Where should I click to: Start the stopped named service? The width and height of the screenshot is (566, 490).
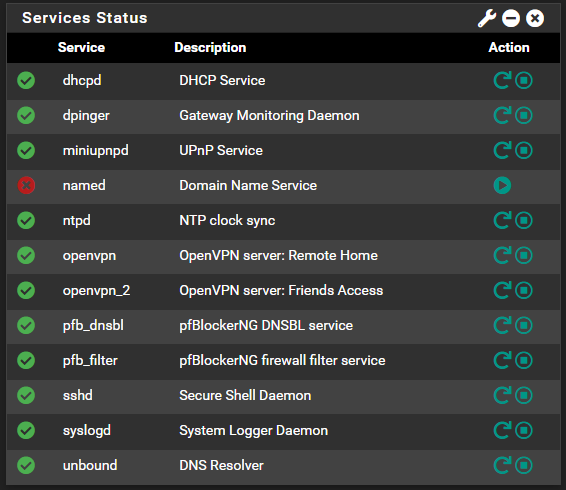502,185
